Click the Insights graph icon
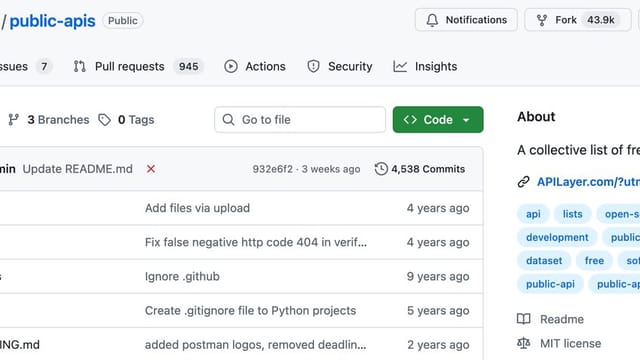Viewport: 640px width, 360px height. click(x=400, y=66)
